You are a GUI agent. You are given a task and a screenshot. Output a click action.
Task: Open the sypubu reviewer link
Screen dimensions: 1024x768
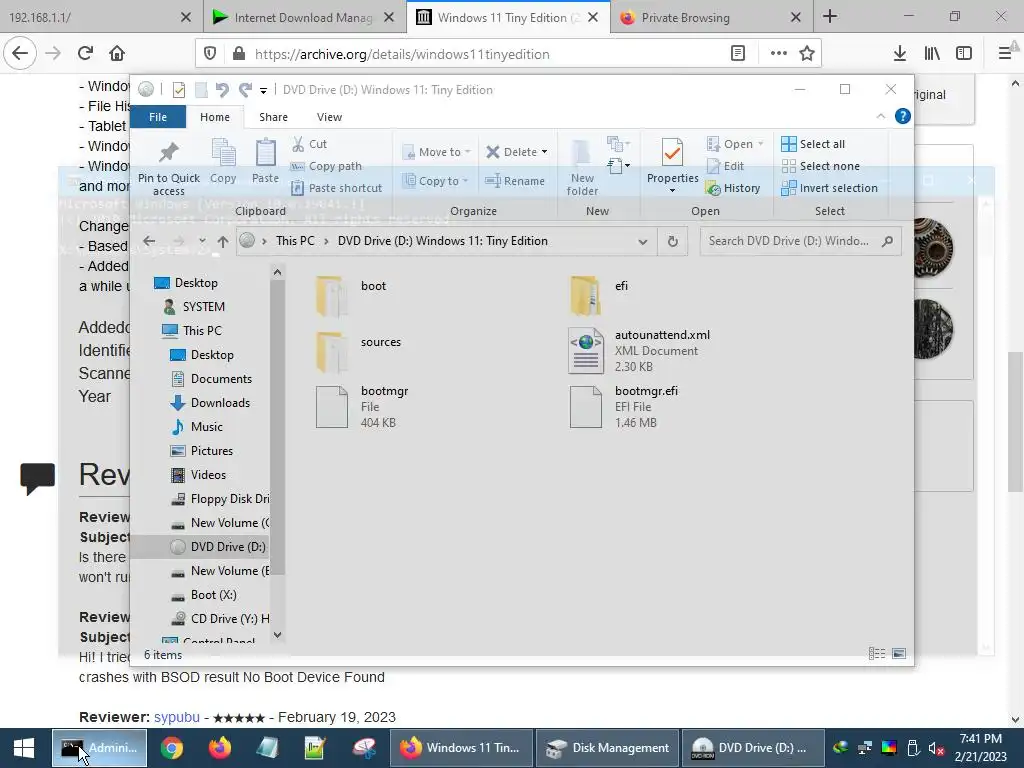177,717
